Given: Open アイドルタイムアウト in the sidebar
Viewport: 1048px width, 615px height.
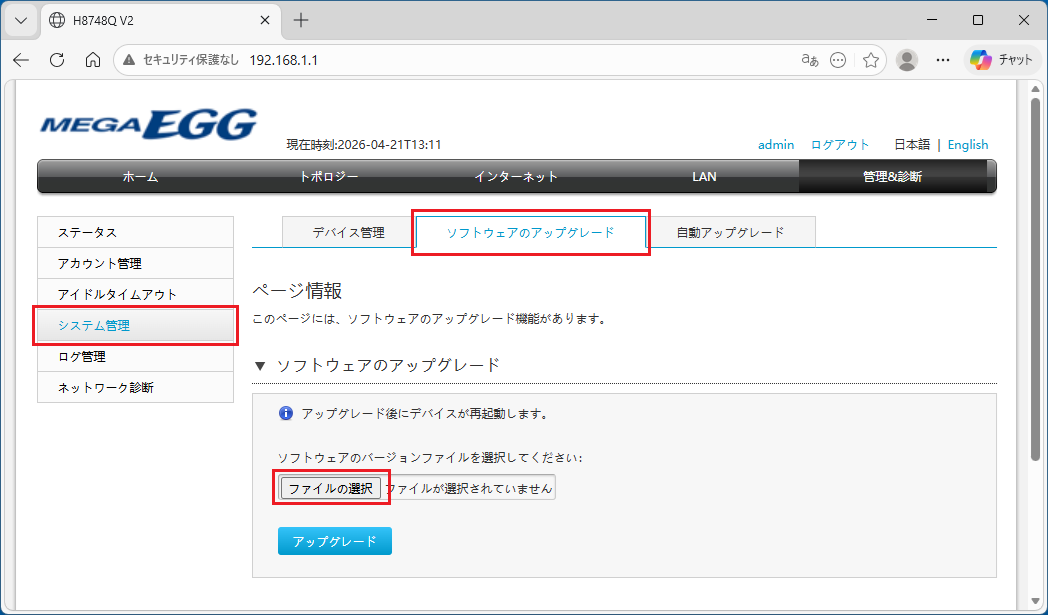Looking at the screenshot, I should [136, 294].
